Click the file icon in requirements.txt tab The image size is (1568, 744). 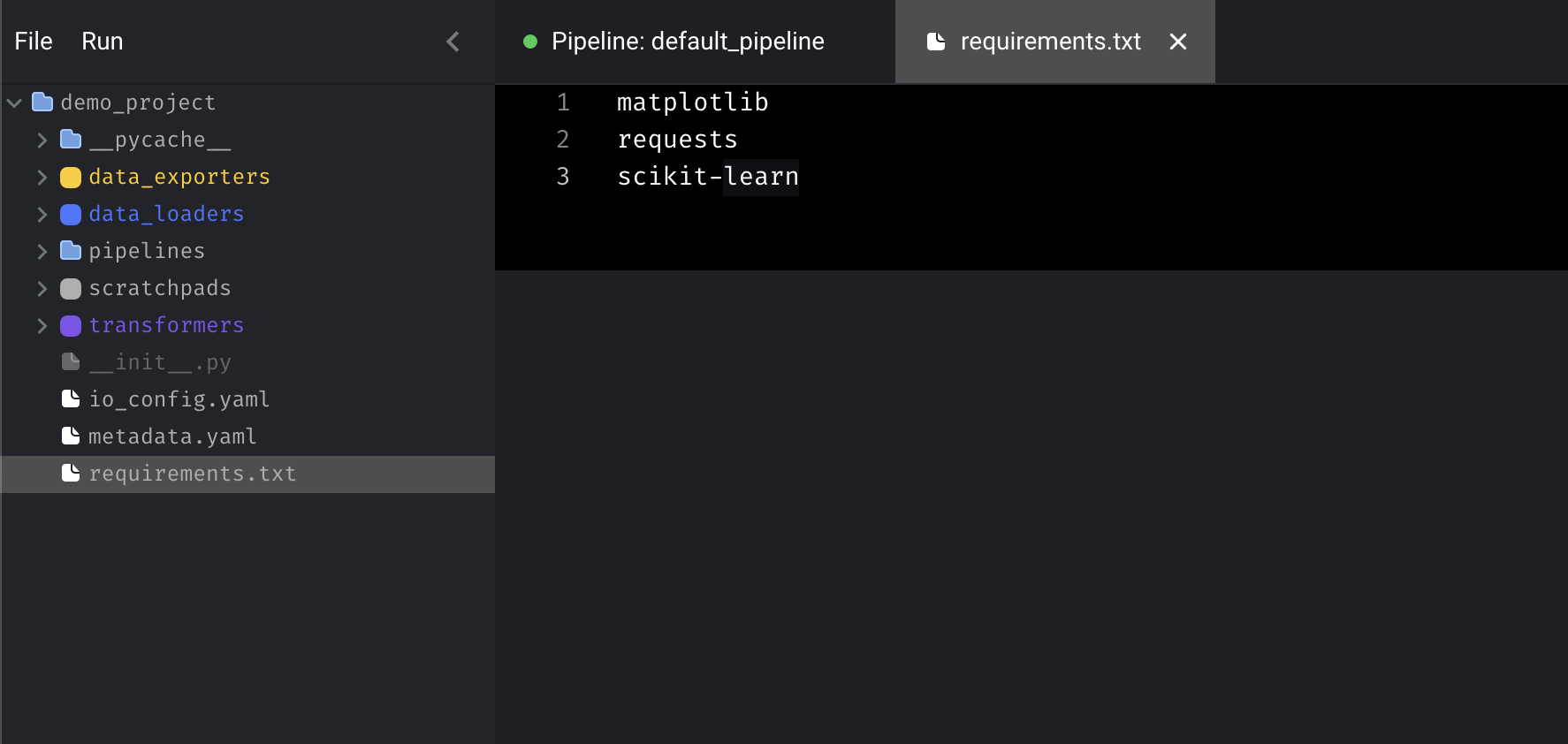(936, 42)
